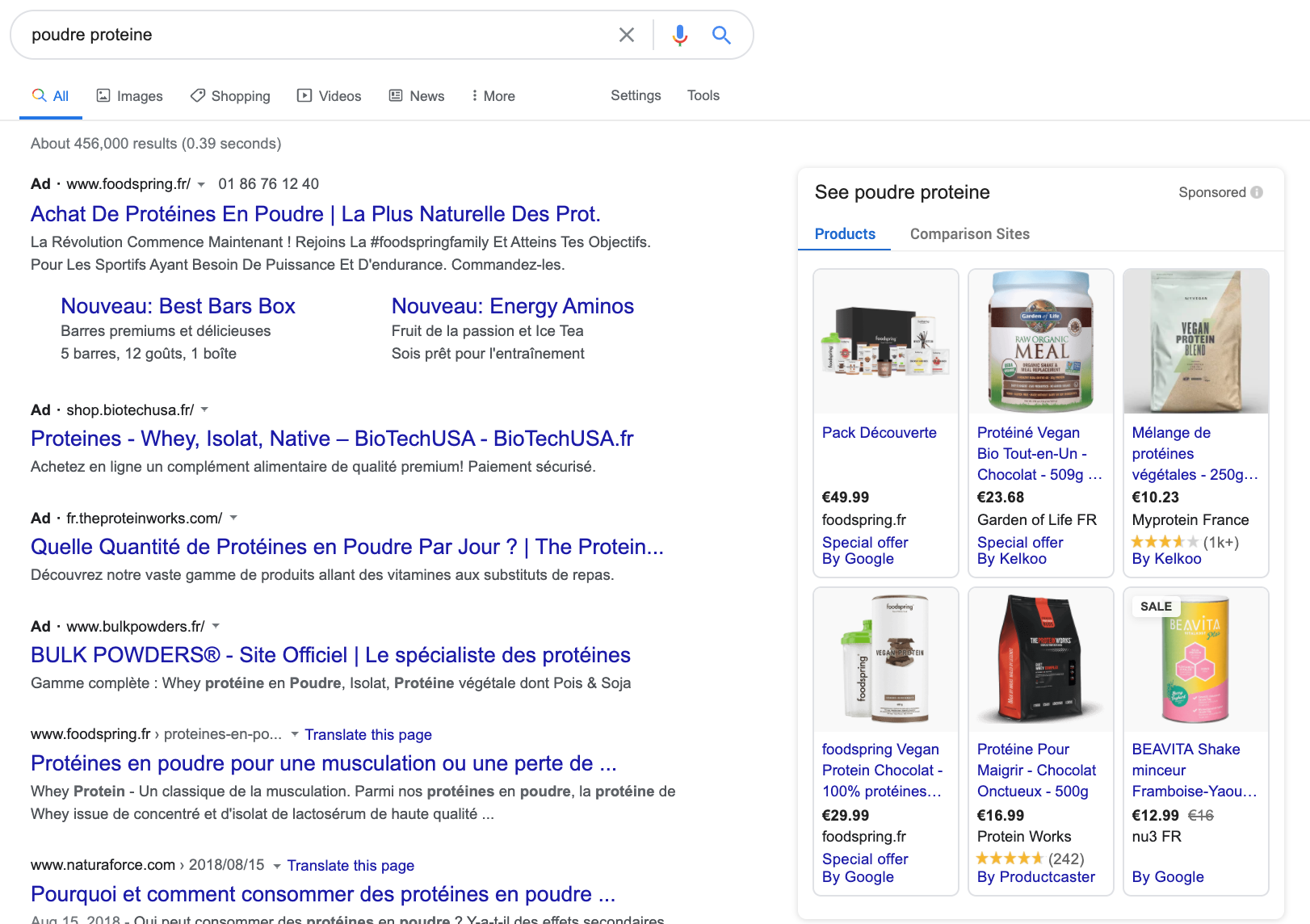Switch to Shopping results tab
Viewport: 1310px width, 924px height.
tap(230, 96)
